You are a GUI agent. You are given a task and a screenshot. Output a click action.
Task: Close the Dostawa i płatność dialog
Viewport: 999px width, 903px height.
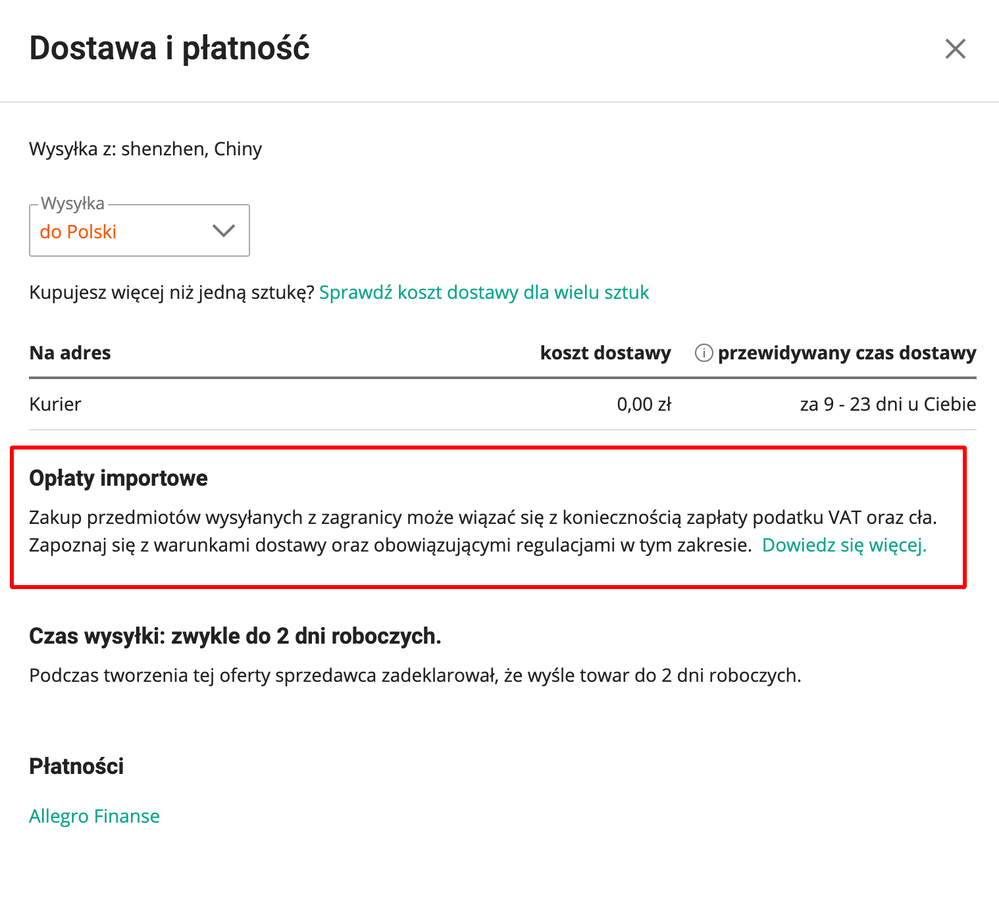[x=955, y=48]
